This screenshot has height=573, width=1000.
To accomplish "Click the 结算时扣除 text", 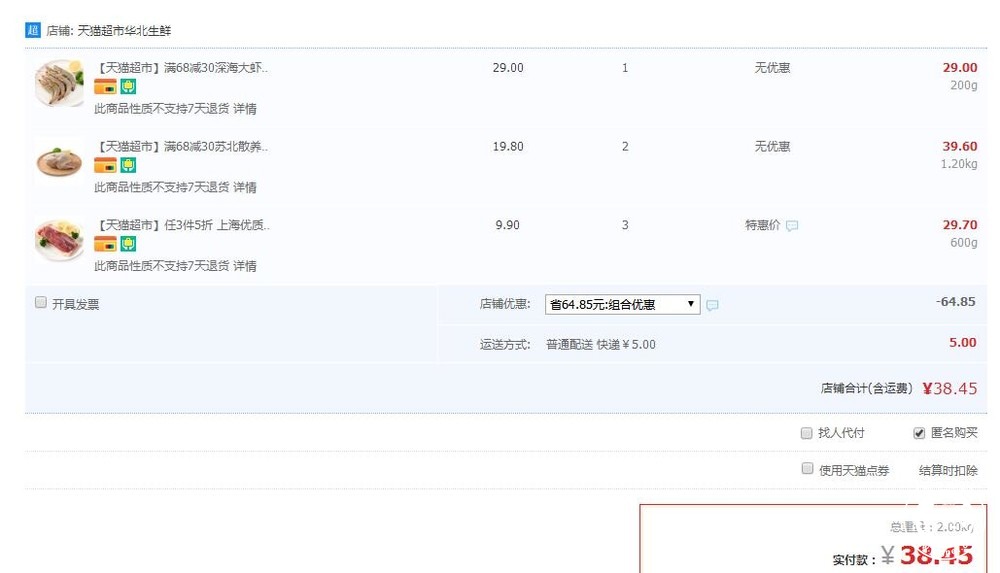I will (948, 470).
